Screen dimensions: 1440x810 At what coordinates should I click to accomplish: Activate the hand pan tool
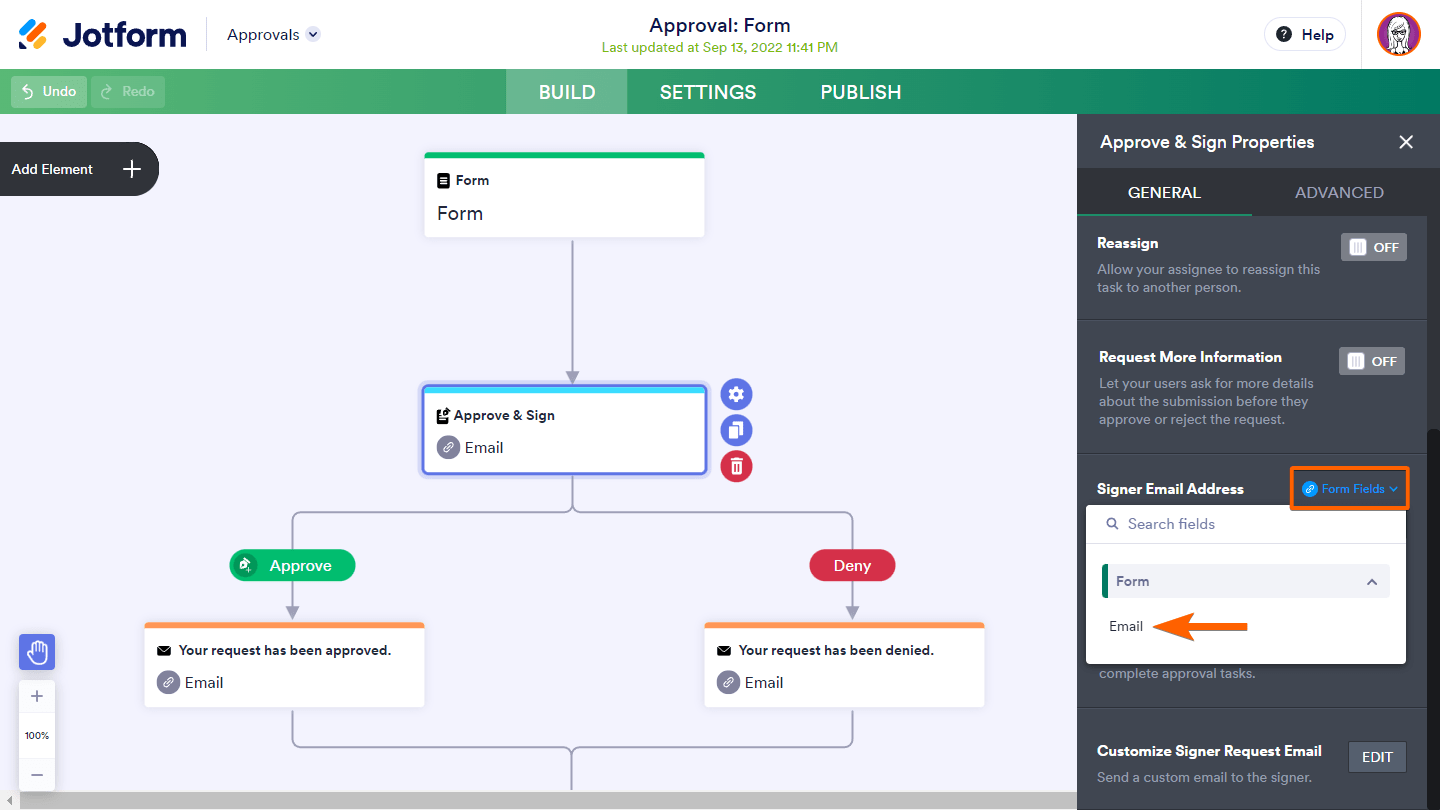point(37,653)
